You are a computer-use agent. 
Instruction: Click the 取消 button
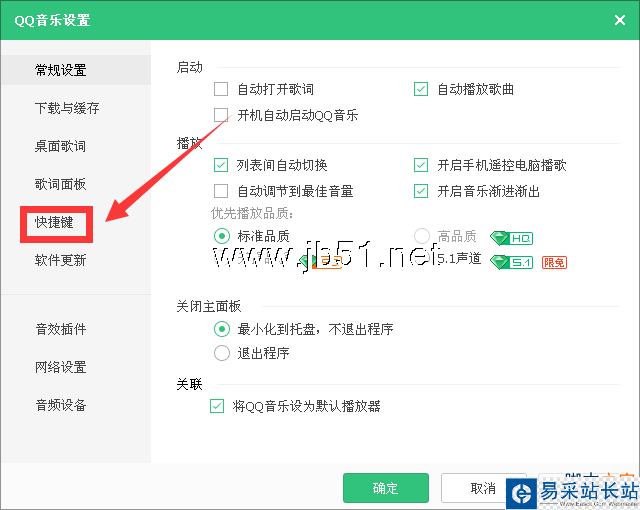[484, 488]
